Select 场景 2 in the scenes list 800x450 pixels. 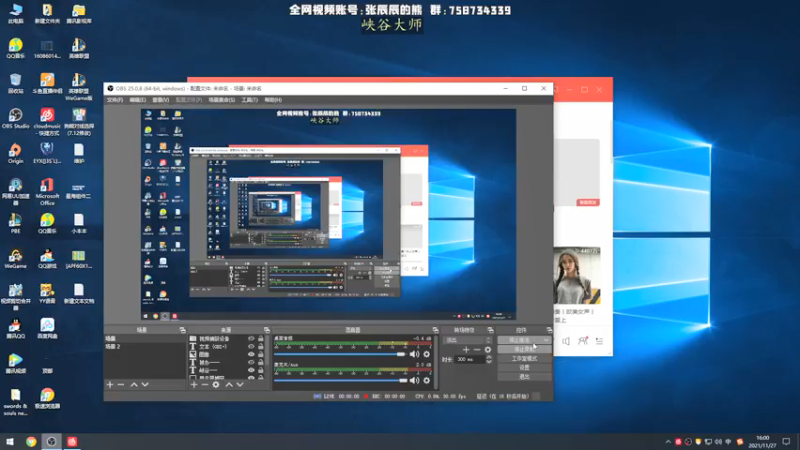[x=145, y=346]
